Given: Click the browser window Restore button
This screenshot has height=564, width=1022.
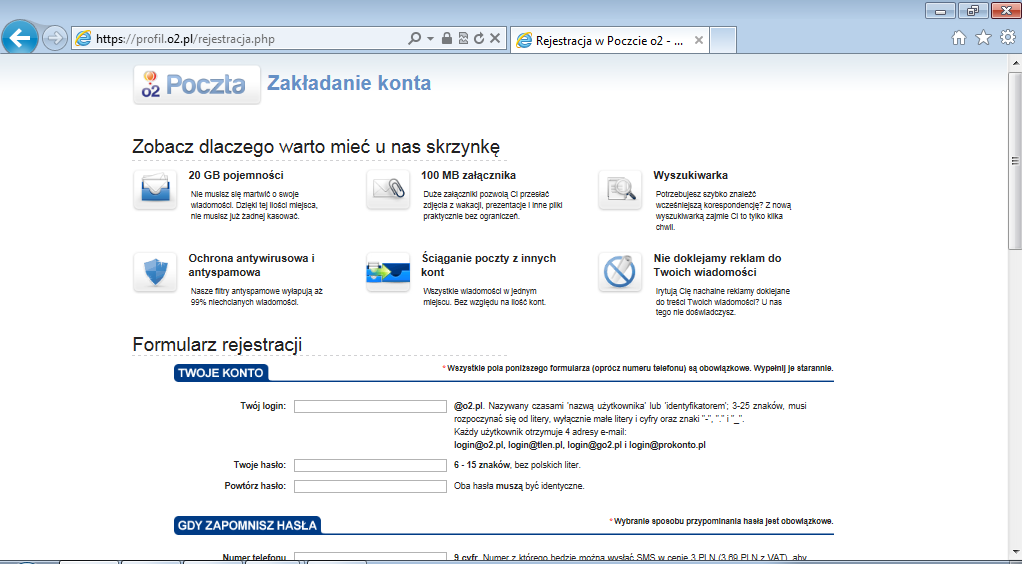Looking at the screenshot, I should [x=973, y=10].
